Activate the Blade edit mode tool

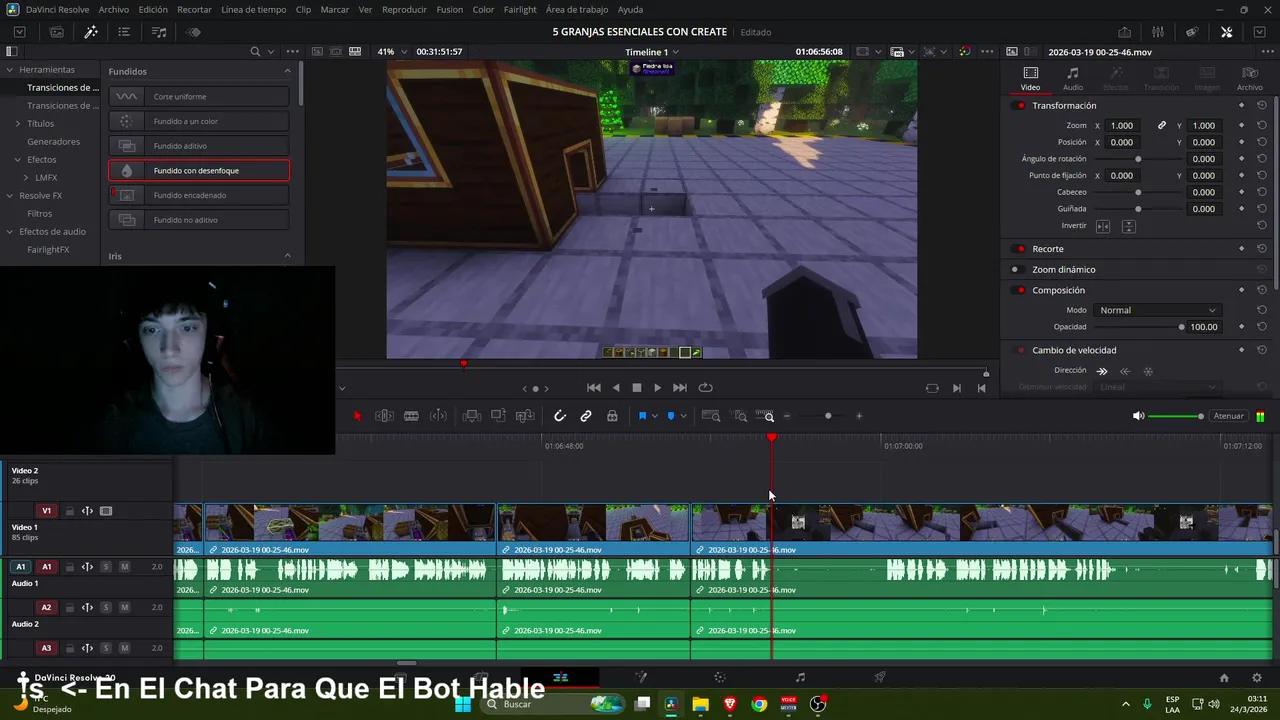tap(411, 416)
